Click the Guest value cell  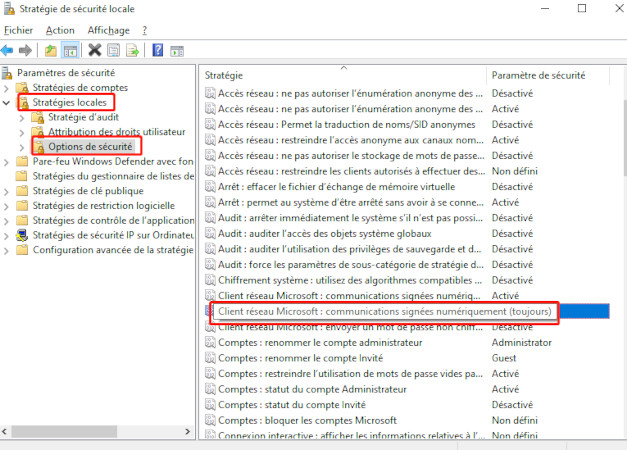point(504,358)
